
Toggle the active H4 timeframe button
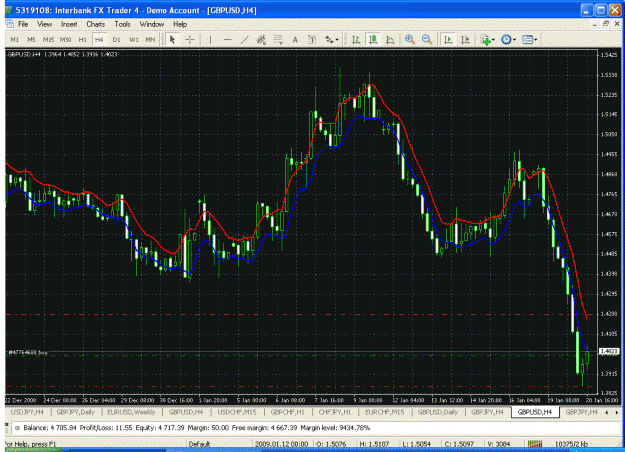click(x=99, y=39)
